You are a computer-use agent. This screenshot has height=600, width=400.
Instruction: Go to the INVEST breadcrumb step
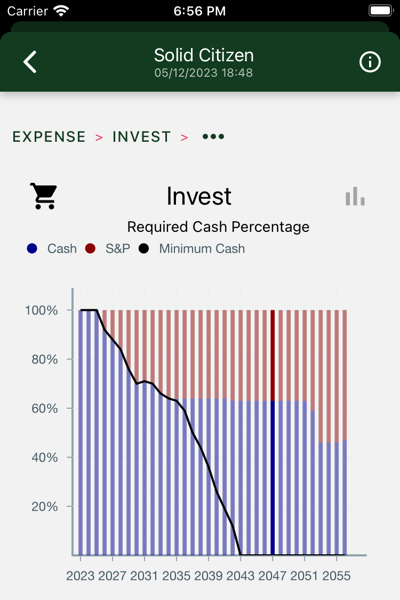coord(141,137)
